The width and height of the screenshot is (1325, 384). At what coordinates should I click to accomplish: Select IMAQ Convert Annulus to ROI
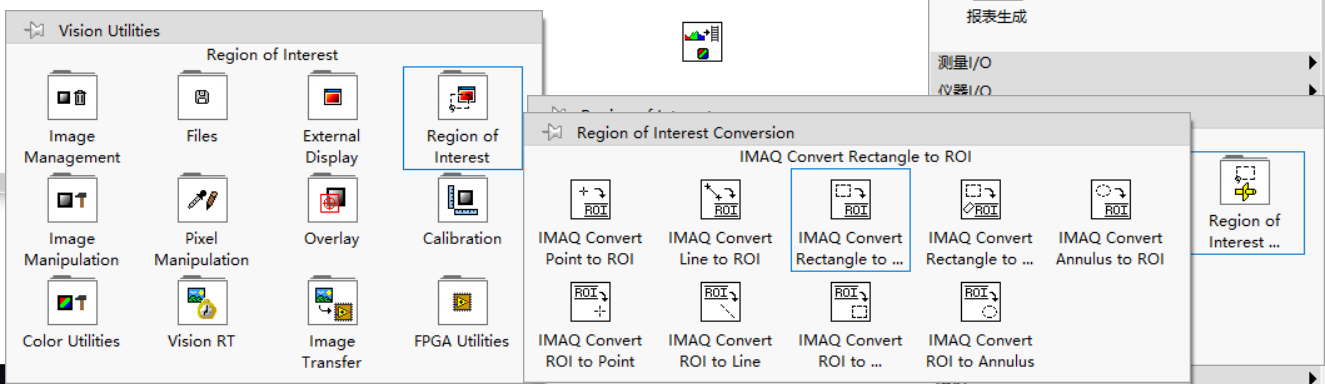pyautogui.click(x=1110, y=200)
